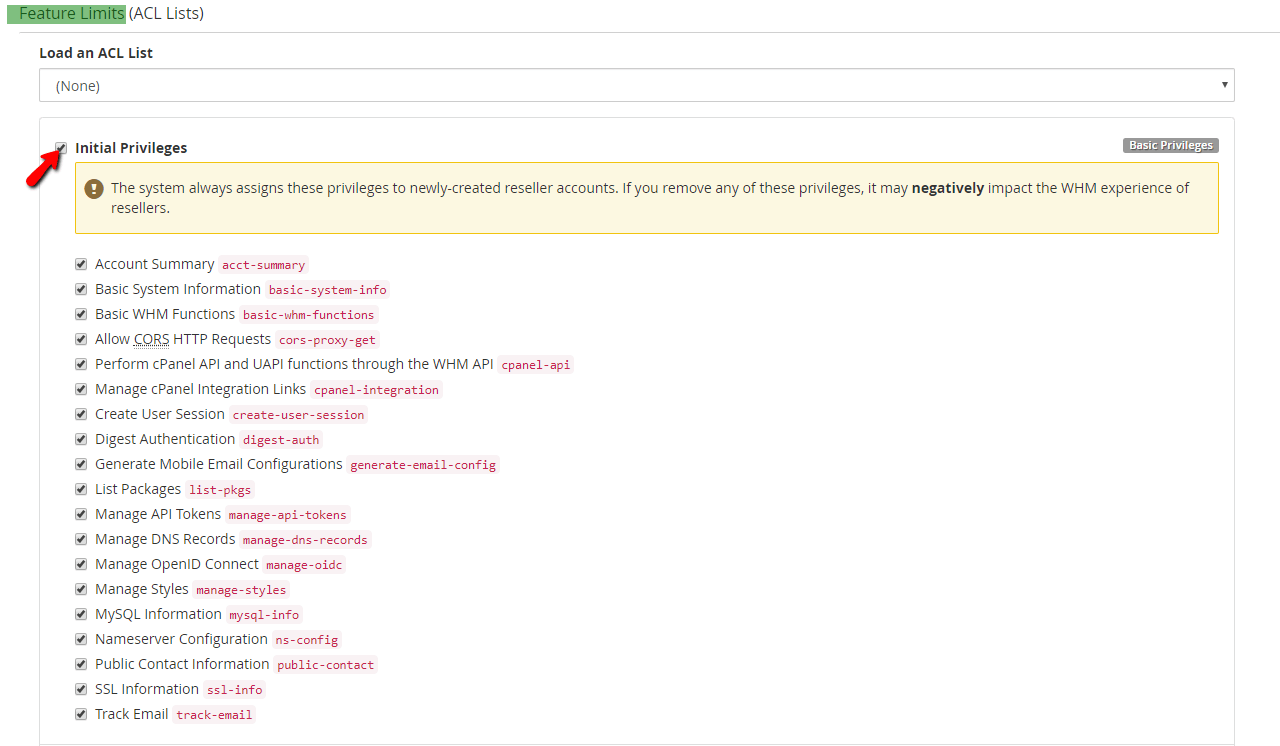Screen dimensions: 1280x746
Task: Toggle the Initial Privileges master checkbox
Action: (x=61, y=148)
